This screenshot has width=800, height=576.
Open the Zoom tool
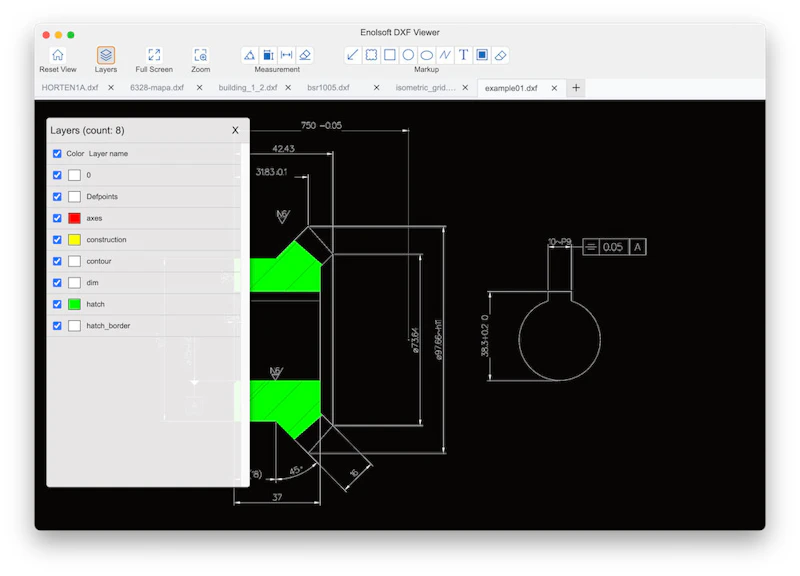(200, 55)
